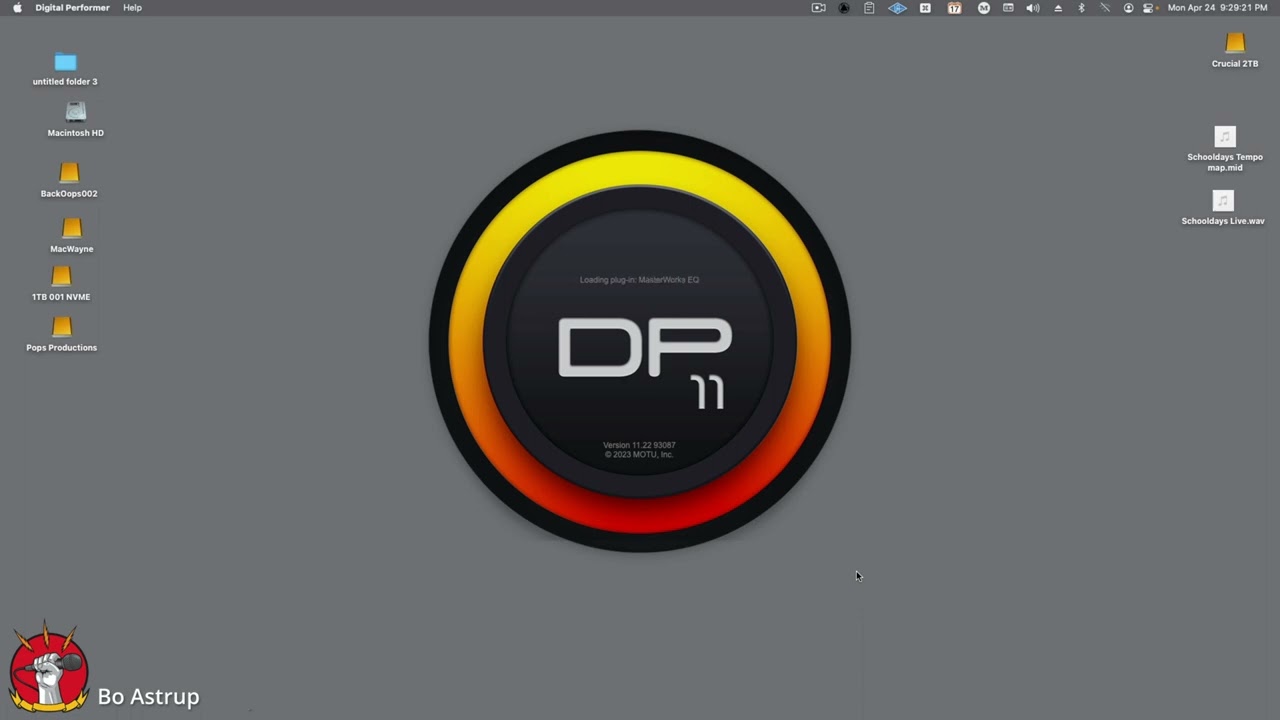Click the 'BackOops002' label
The width and height of the screenshot is (1280, 720).
tap(69, 194)
